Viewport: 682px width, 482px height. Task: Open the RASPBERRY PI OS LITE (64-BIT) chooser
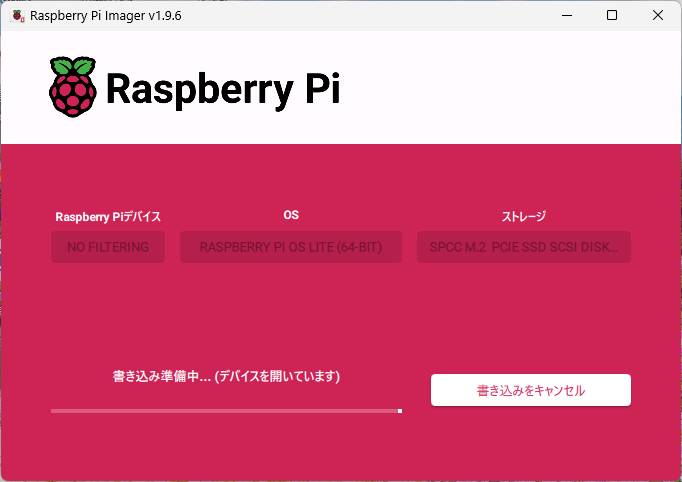pos(290,247)
